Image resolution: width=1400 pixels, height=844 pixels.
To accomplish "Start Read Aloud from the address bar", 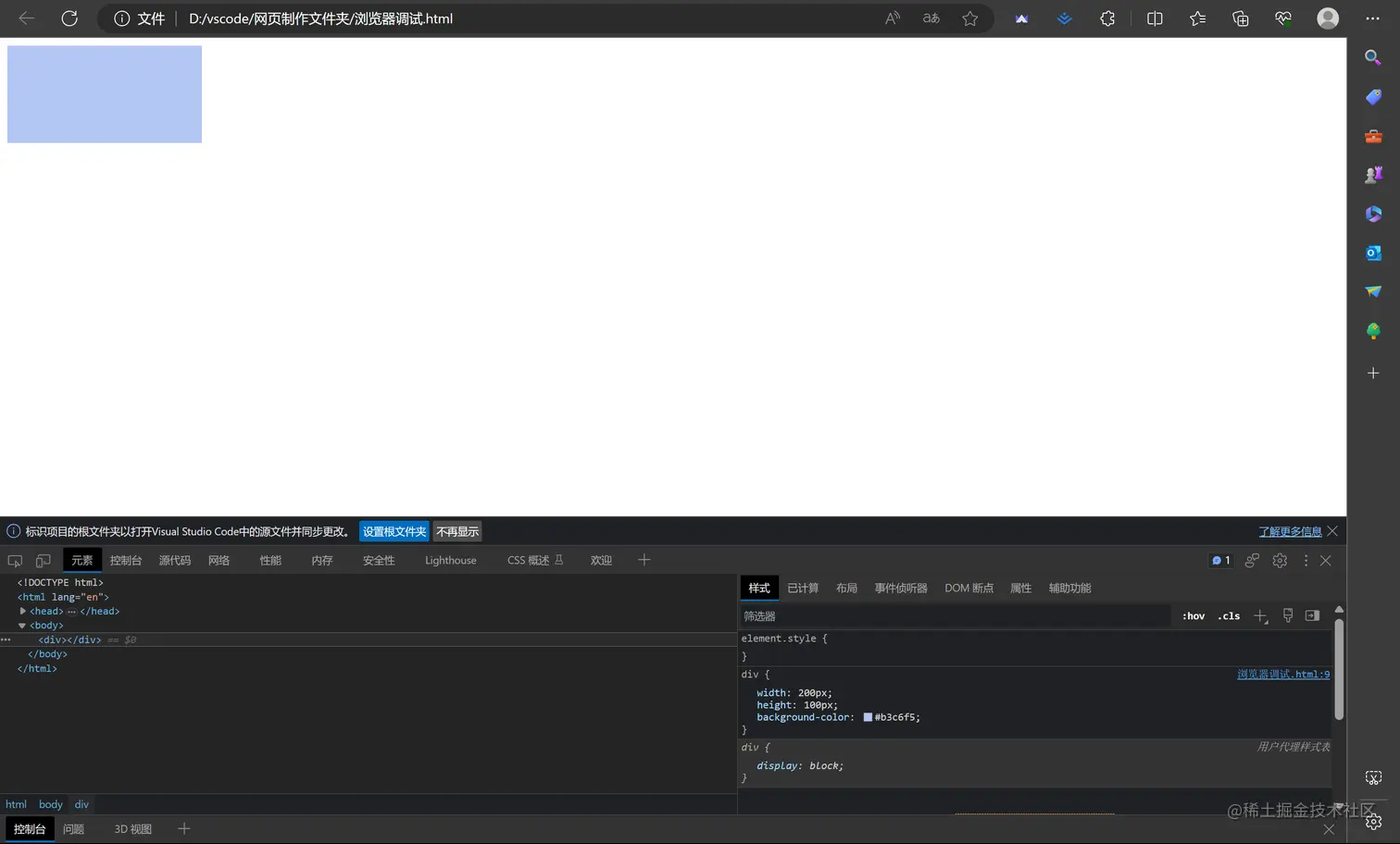I will (x=892, y=19).
